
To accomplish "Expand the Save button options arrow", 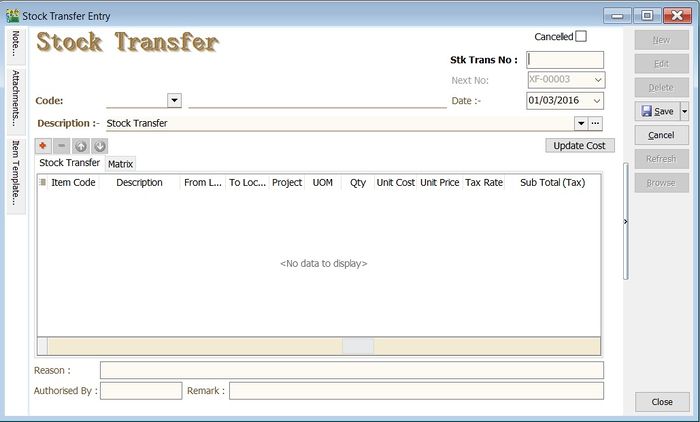I will tap(684, 111).
